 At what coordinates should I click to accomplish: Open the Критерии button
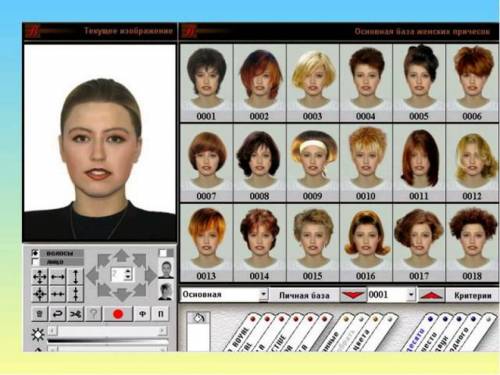pos(473,295)
